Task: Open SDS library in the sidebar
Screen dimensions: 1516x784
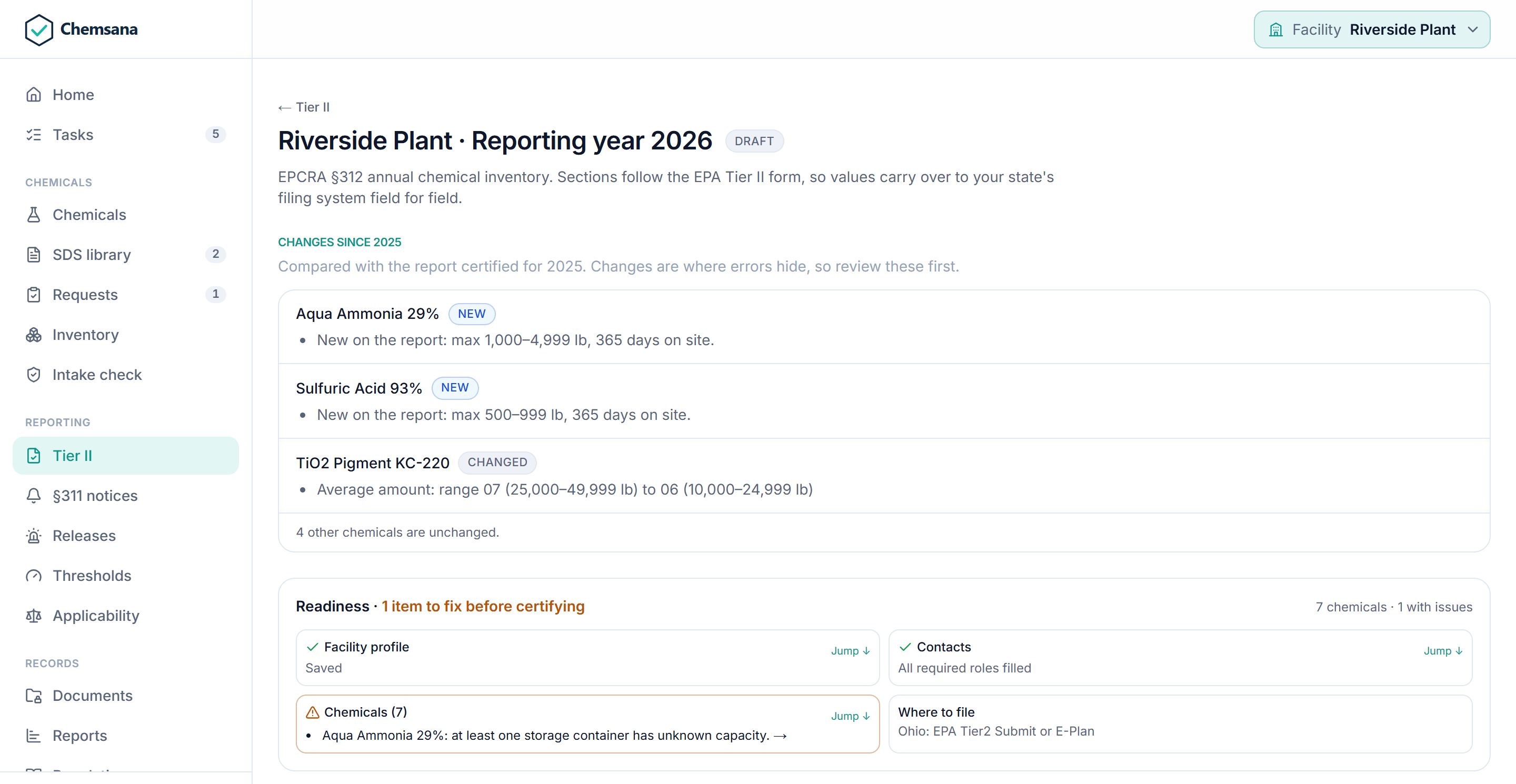Action: [x=125, y=255]
